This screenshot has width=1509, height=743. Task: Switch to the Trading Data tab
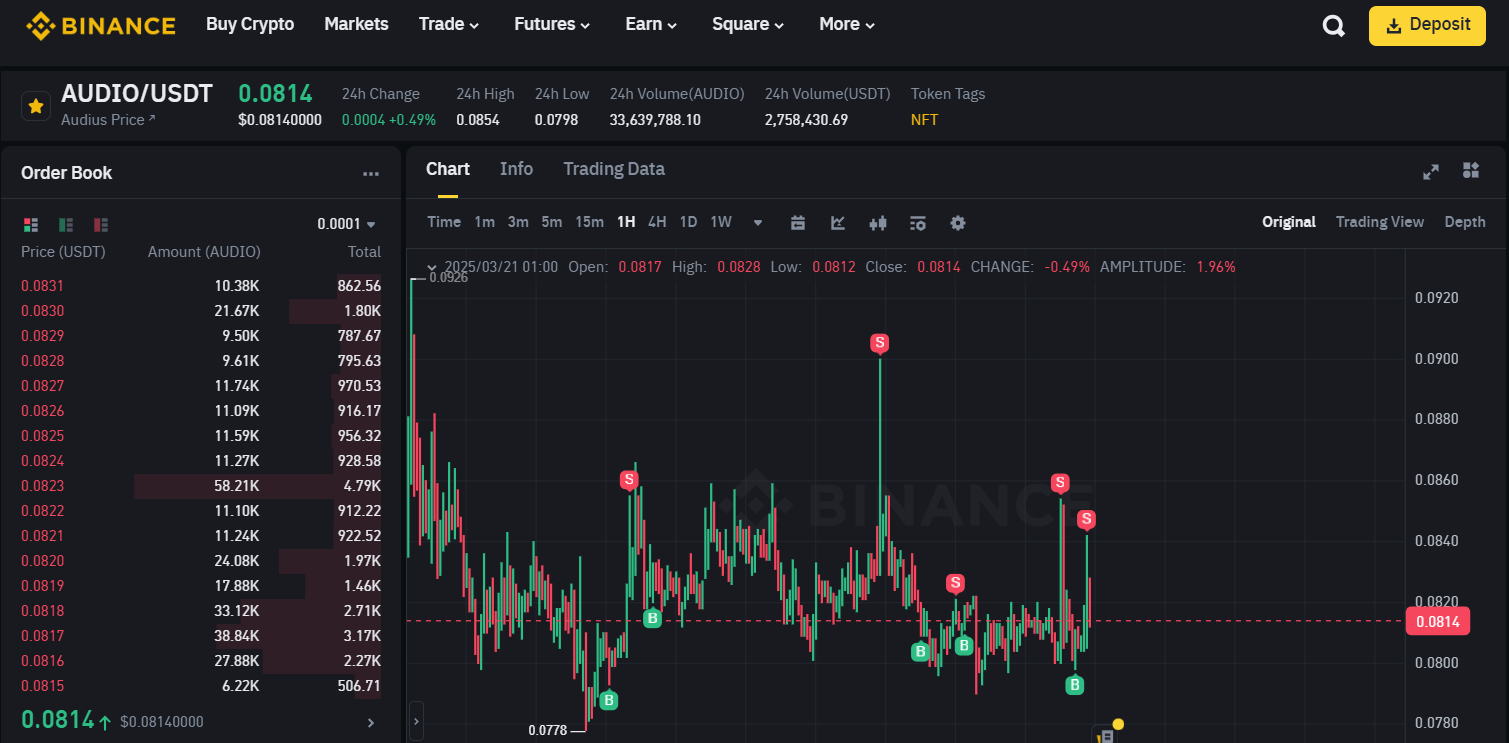tap(613, 168)
